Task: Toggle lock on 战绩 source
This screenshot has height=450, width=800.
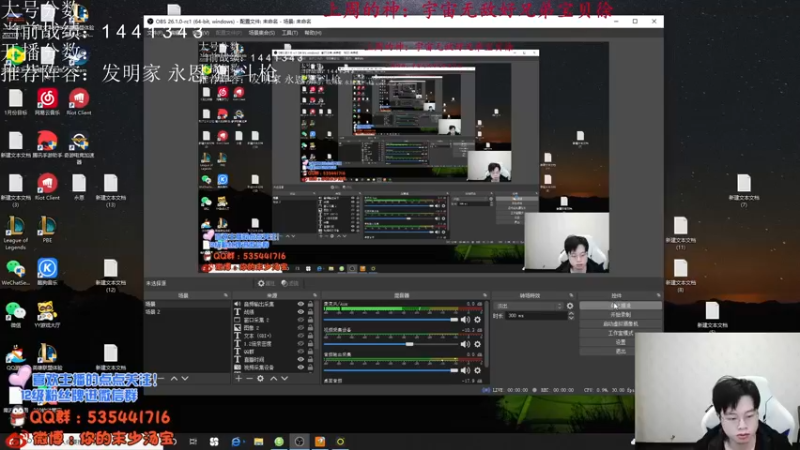Action: 310,312
